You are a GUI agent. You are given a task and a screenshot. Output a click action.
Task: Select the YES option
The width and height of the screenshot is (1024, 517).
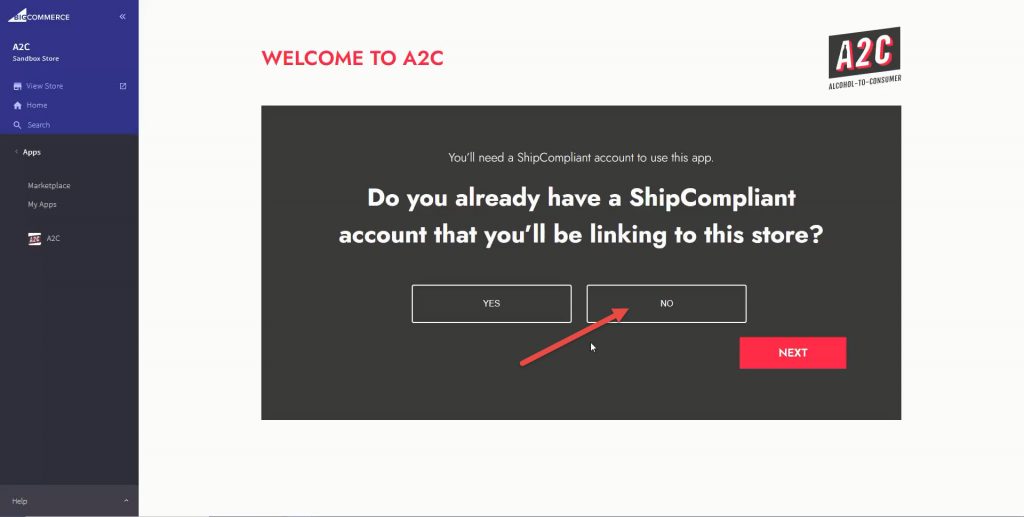point(492,304)
